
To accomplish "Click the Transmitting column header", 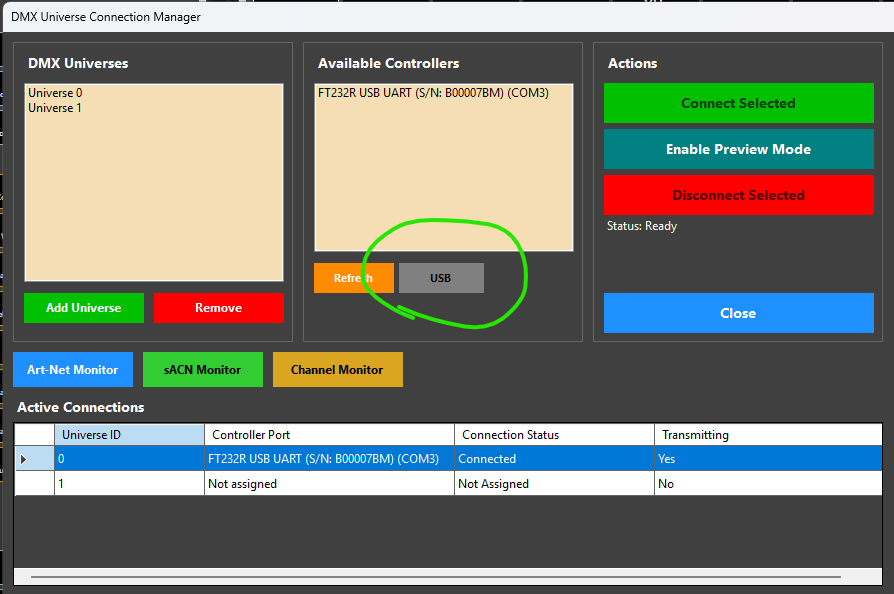I will [x=767, y=435].
